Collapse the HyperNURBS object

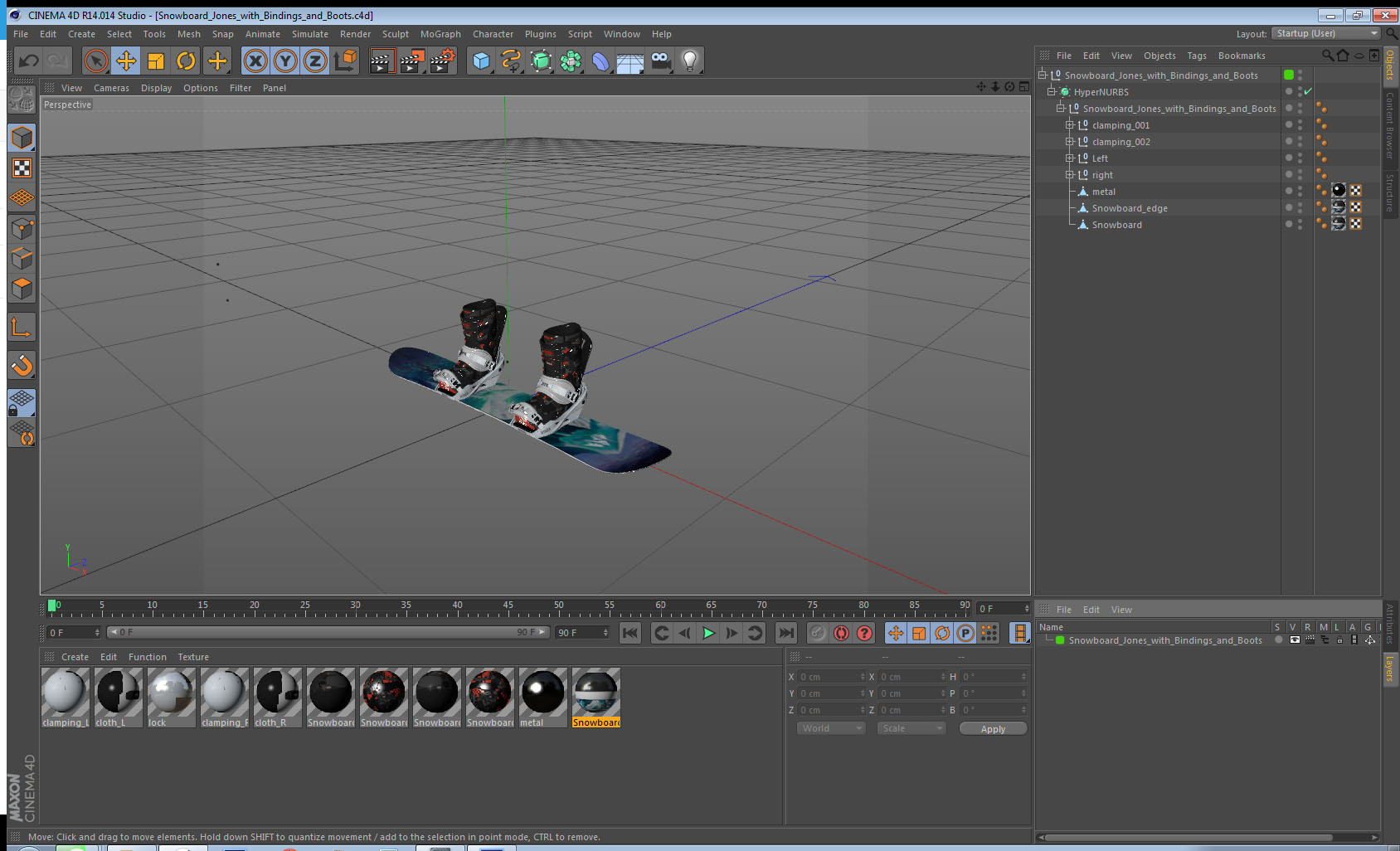pyautogui.click(x=1051, y=92)
